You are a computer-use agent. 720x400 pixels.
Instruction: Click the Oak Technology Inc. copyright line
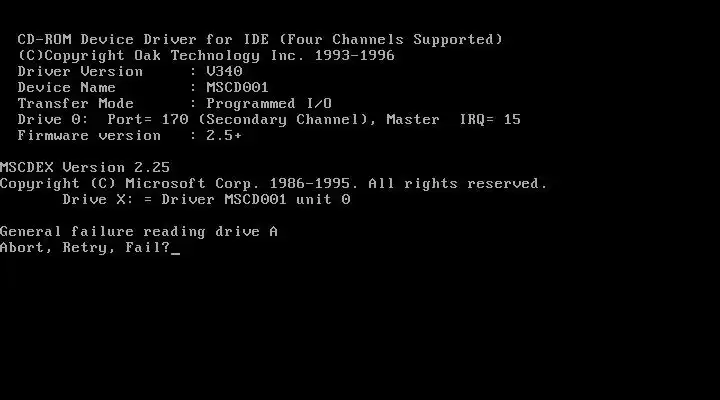[x=206, y=56]
